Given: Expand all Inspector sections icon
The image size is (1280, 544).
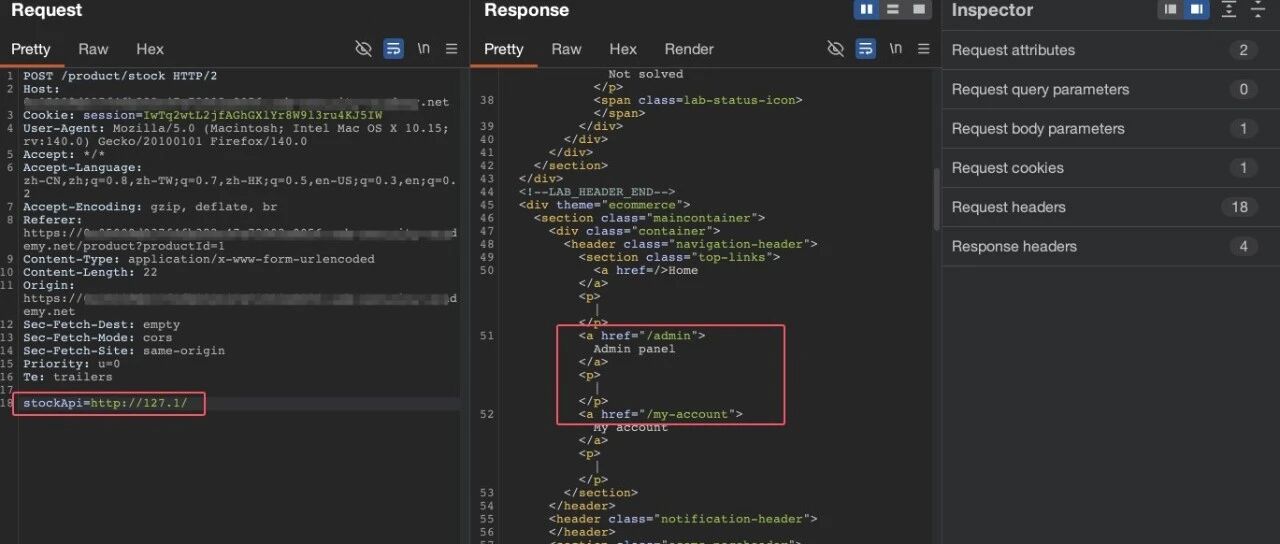Looking at the screenshot, I should (1230, 10).
